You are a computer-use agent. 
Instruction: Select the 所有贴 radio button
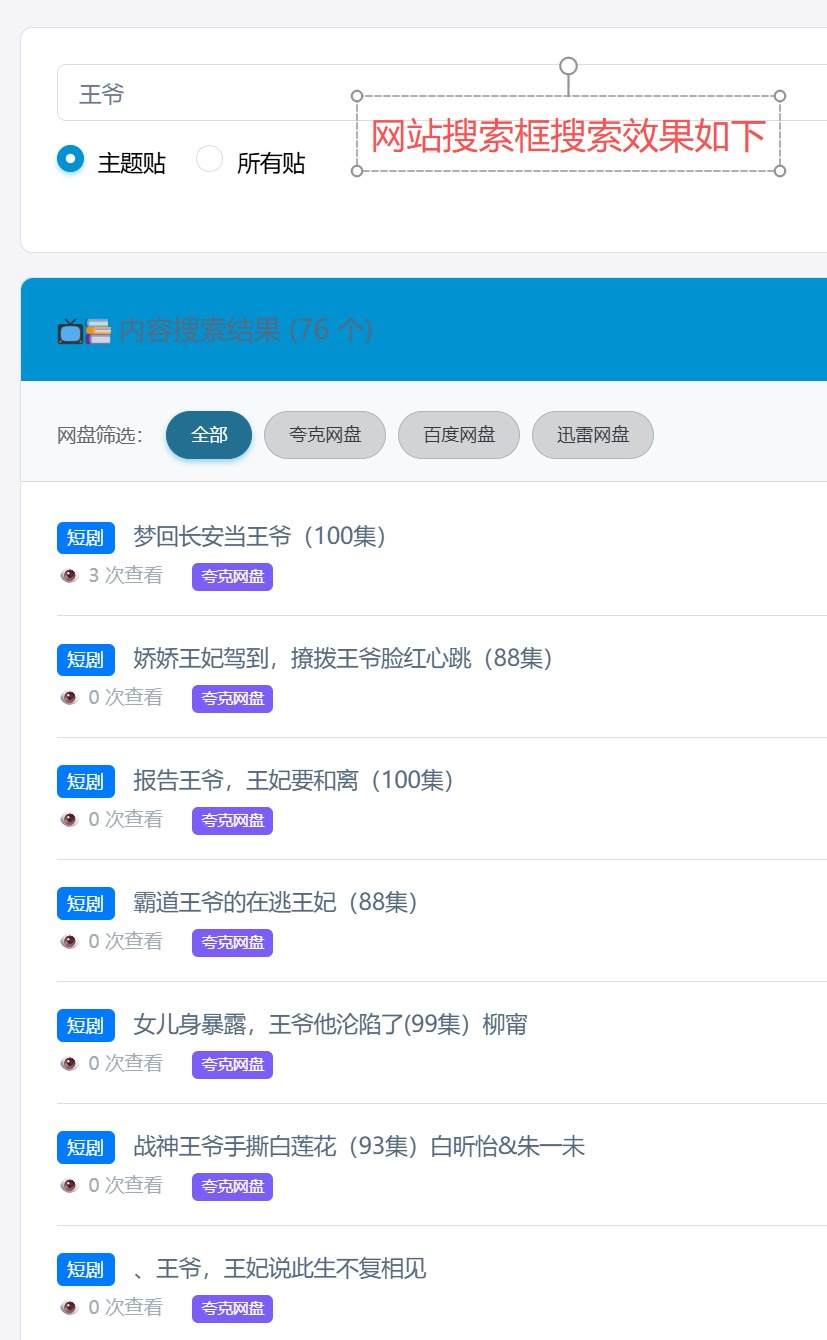209,159
